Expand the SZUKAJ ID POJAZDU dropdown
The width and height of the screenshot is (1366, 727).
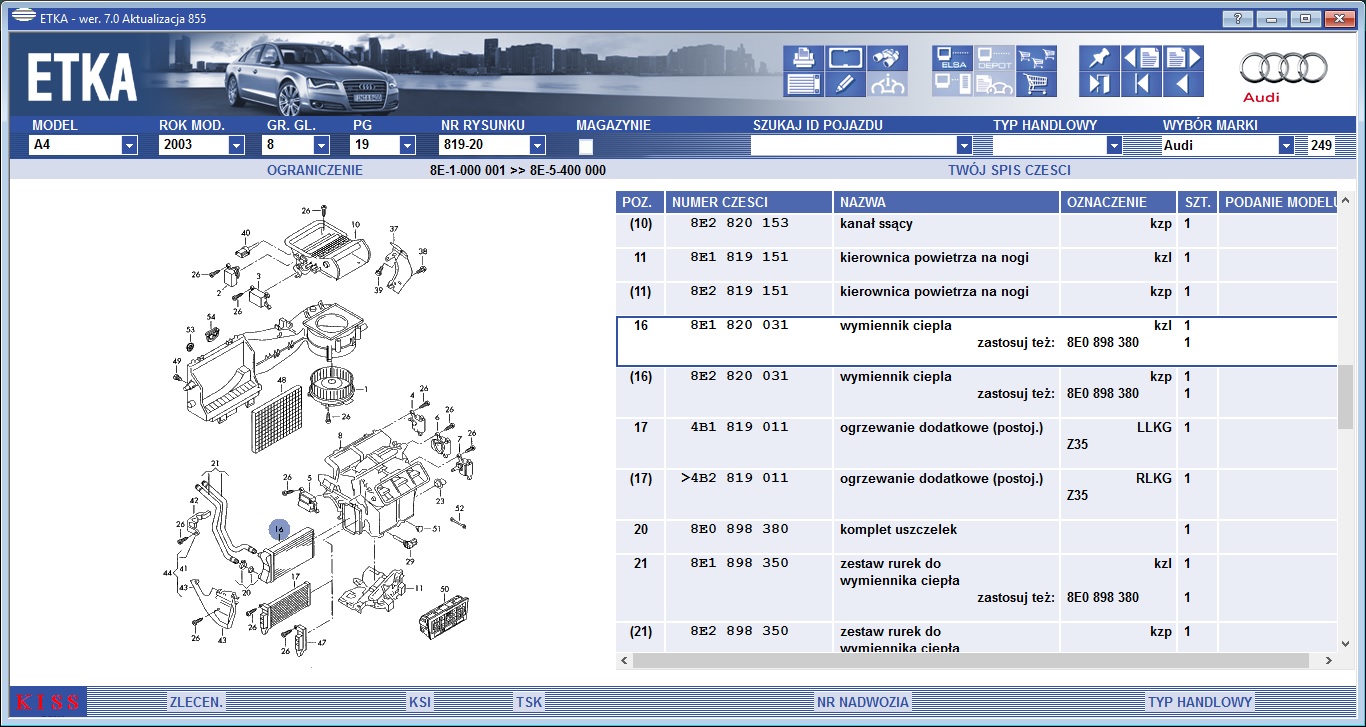(964, 145)
